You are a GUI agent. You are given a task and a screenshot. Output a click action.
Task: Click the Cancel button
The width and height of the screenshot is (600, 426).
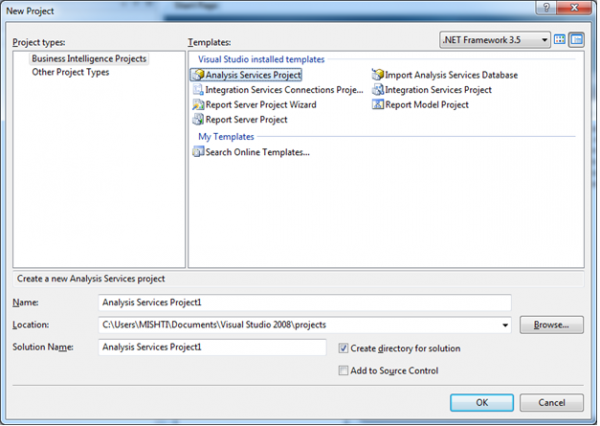pos(551,403)
